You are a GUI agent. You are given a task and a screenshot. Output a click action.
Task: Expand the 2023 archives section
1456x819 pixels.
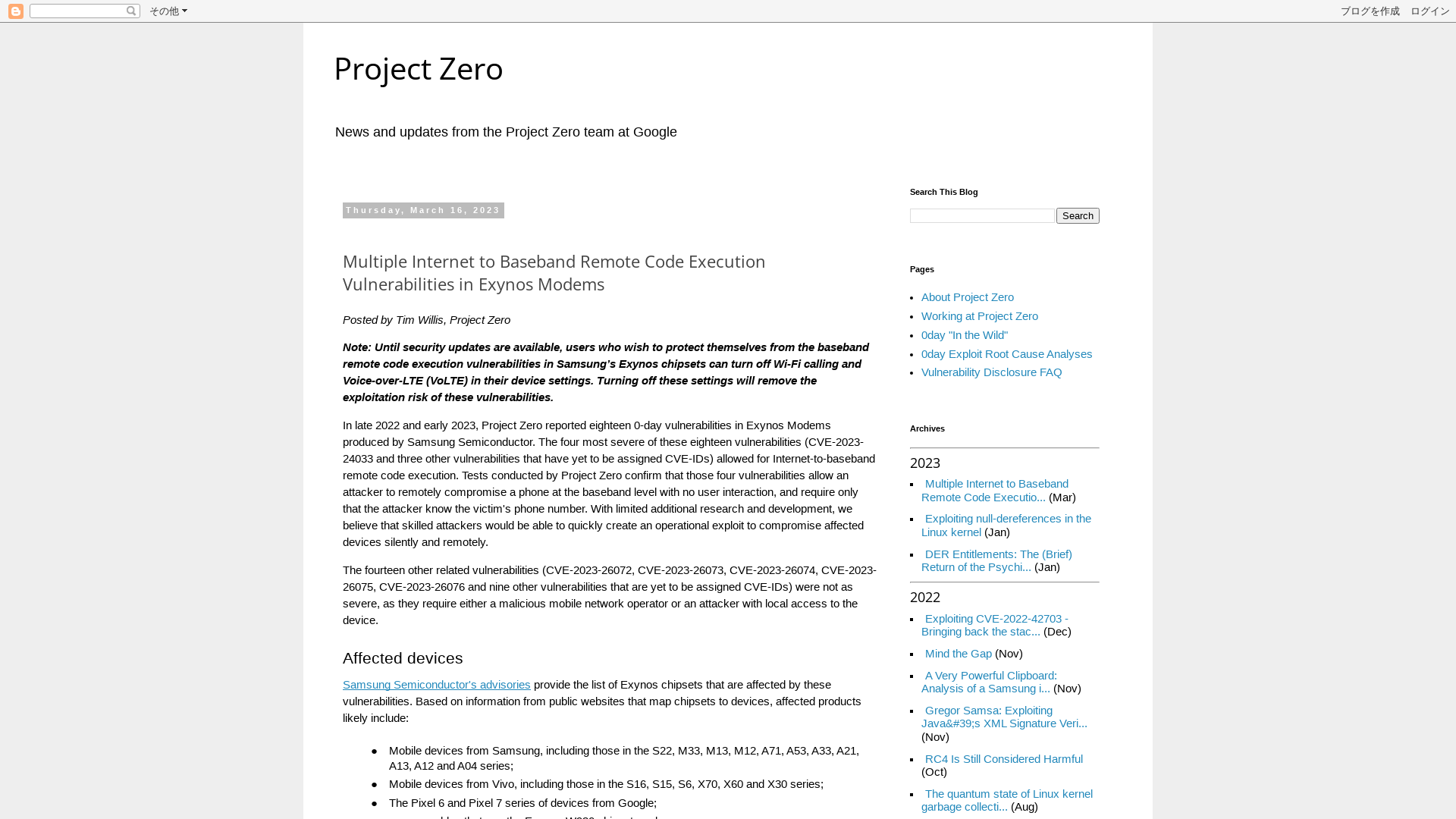(924, 462)
